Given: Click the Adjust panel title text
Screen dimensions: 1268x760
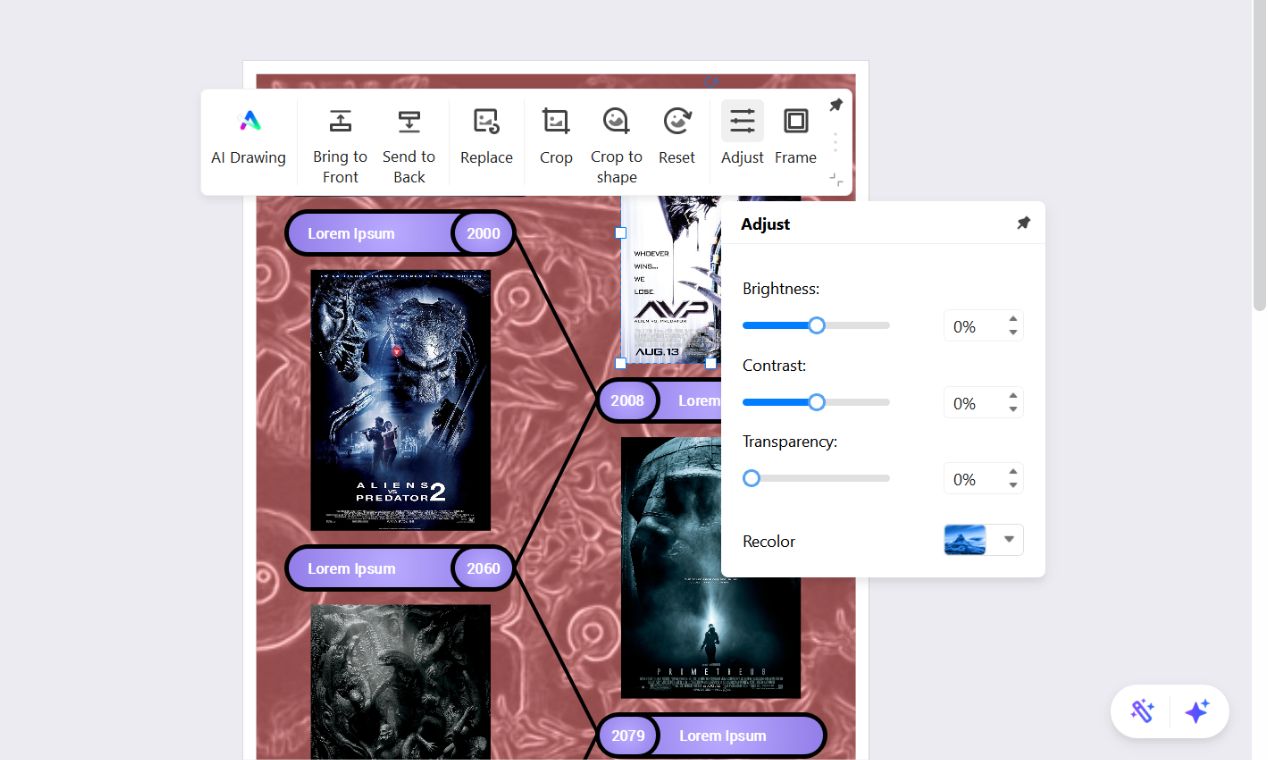Looking at the screenshot, I should point(765,224).
